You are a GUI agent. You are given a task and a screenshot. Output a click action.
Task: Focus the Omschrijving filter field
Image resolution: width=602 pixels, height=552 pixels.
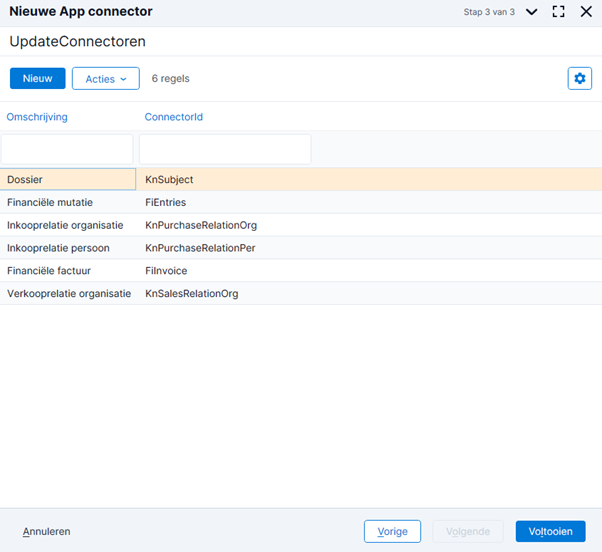(67, 149)
